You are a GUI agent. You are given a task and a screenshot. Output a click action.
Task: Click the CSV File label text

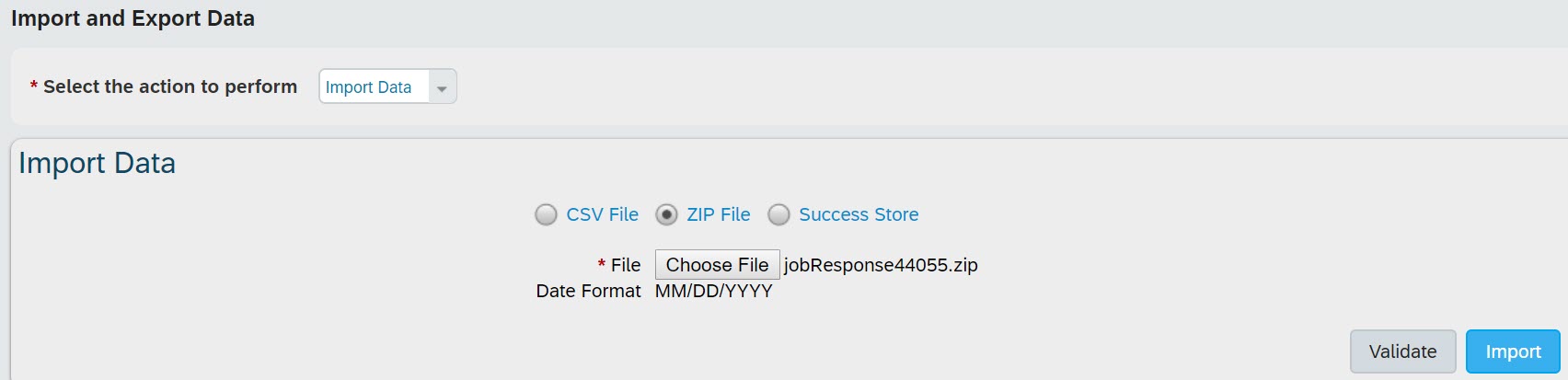603,214
